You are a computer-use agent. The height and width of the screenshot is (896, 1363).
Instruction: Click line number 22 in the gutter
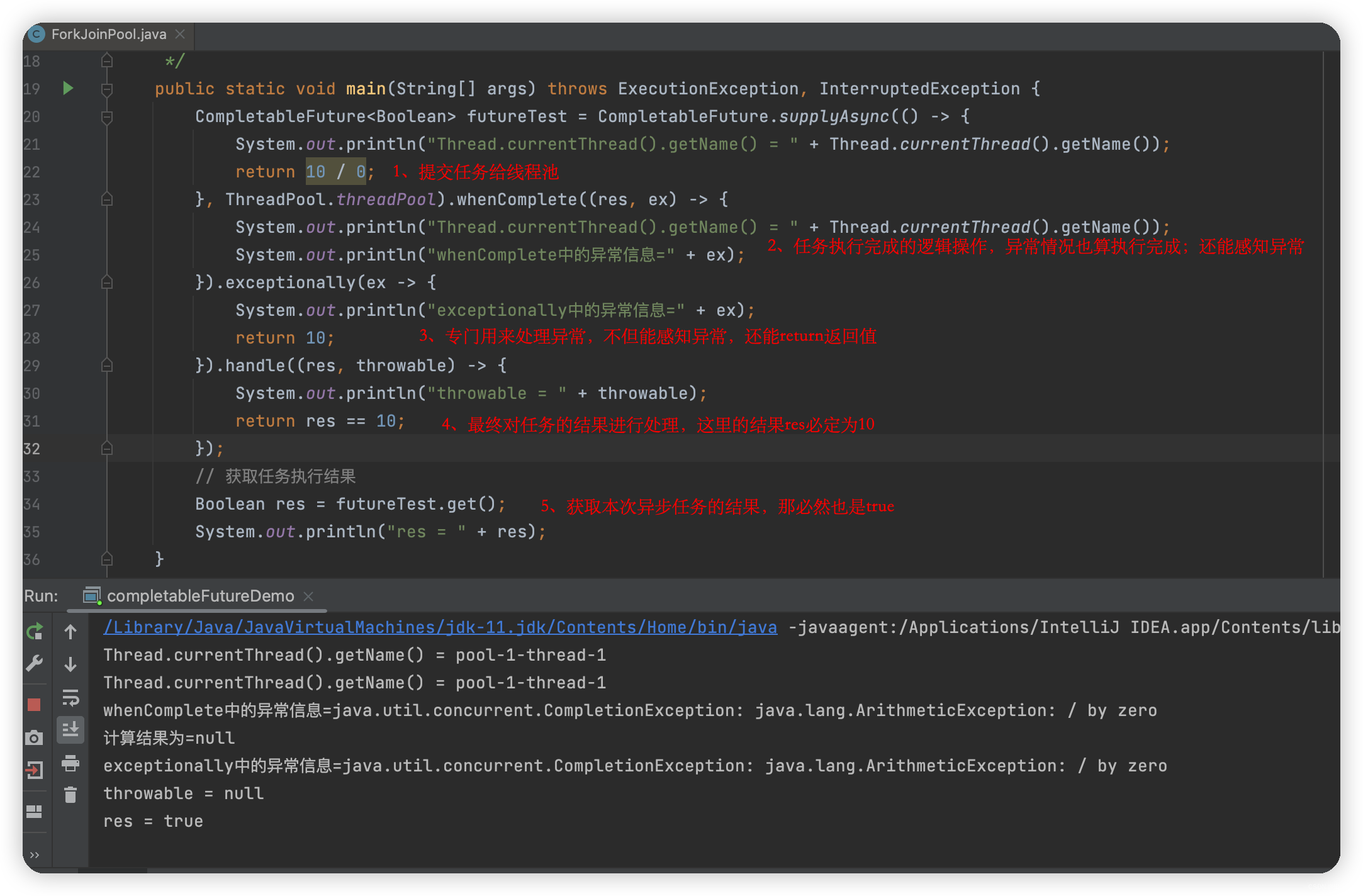pyautogui.click(x=31, y=172)
